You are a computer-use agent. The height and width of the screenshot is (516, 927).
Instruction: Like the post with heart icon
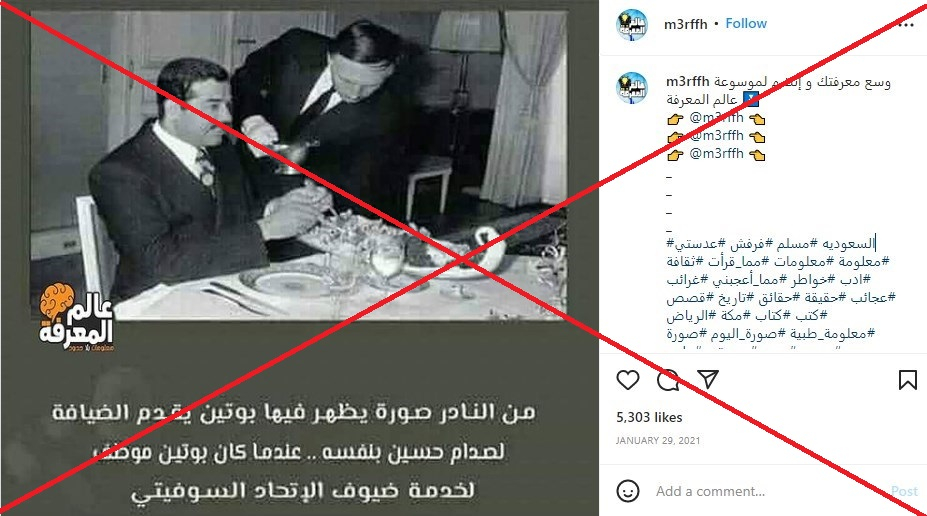coord(627,379)
